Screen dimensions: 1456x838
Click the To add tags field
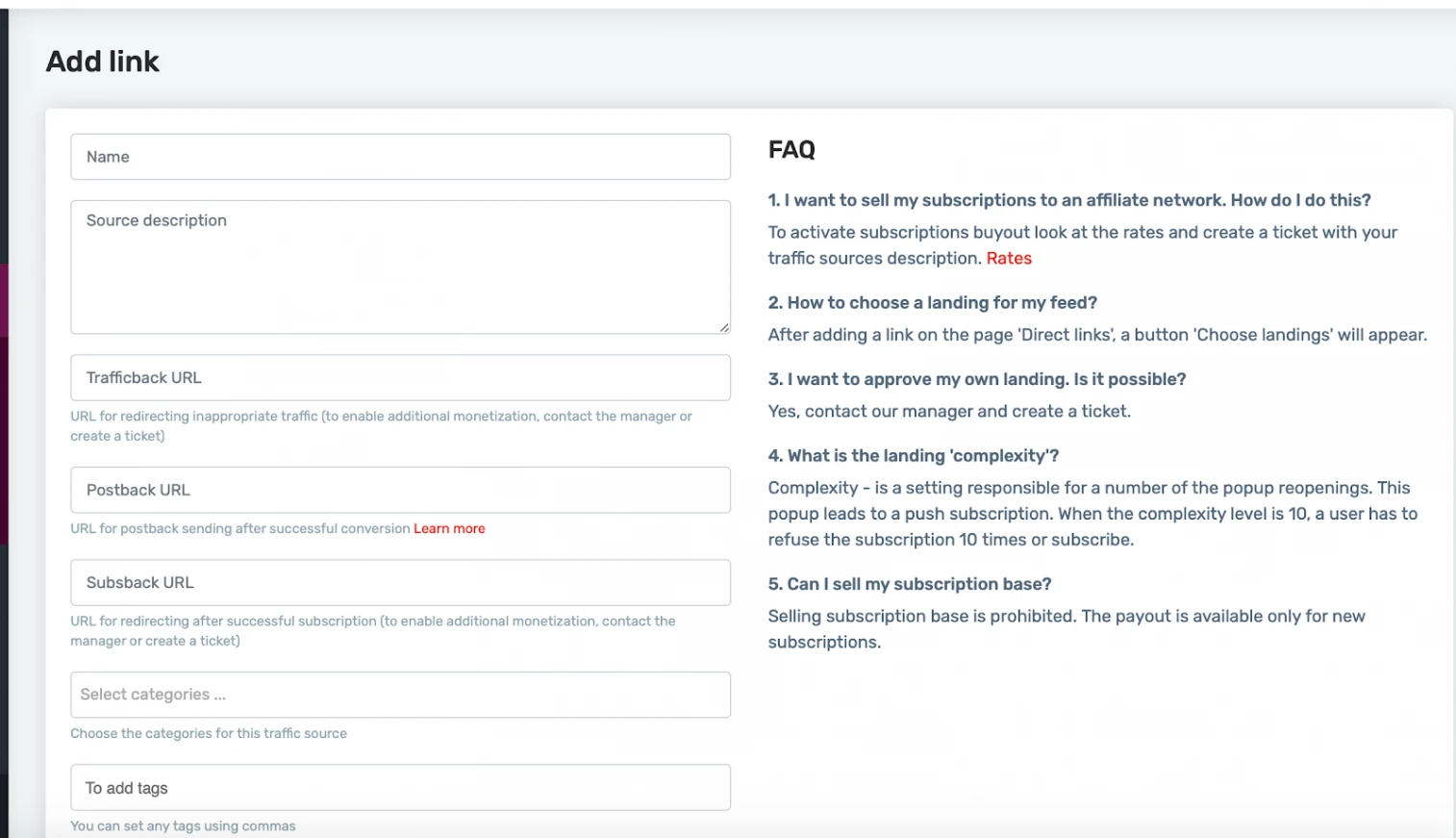tap(400, 788)
